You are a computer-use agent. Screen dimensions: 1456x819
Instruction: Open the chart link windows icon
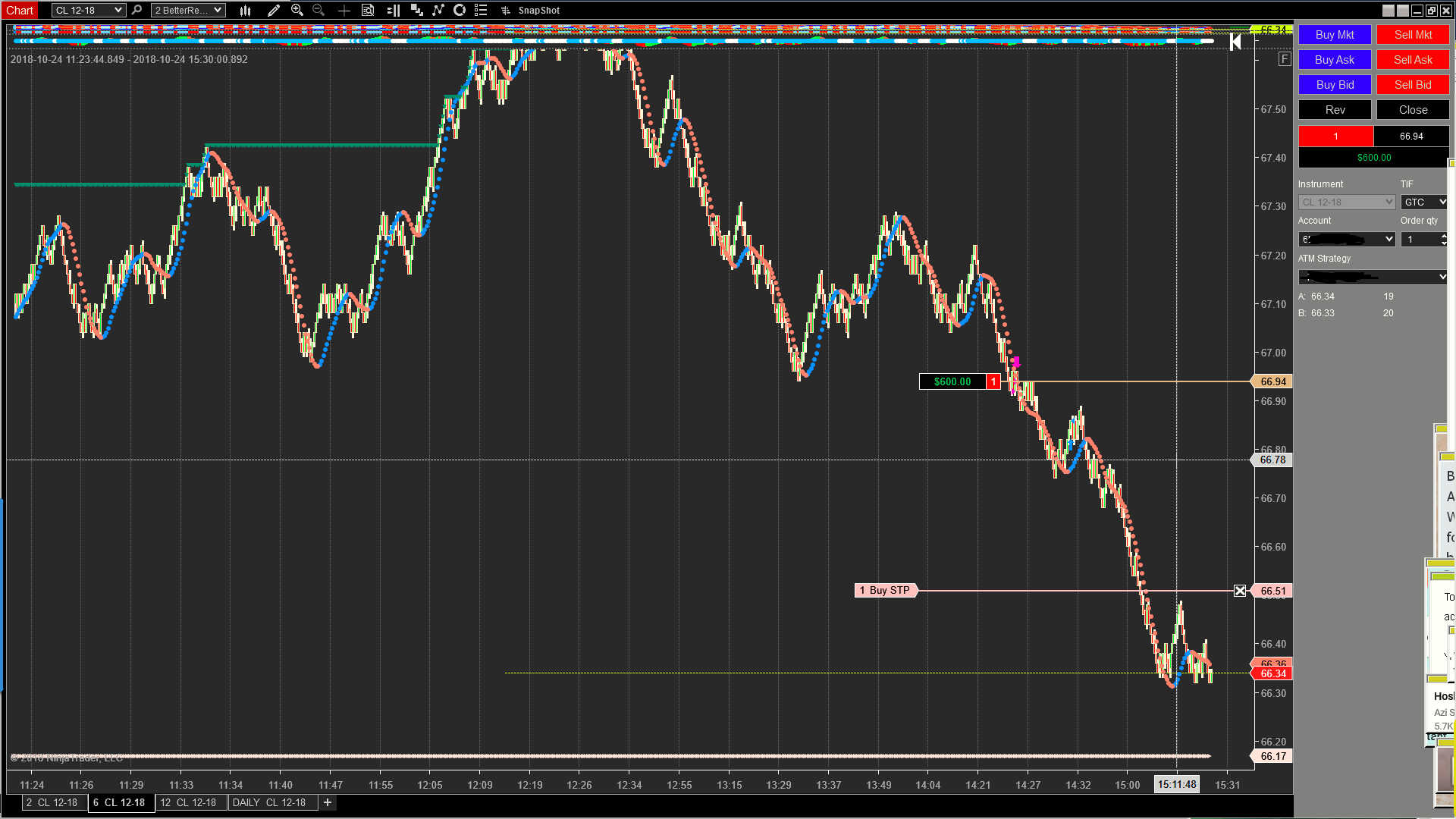[x=416, y=11]
